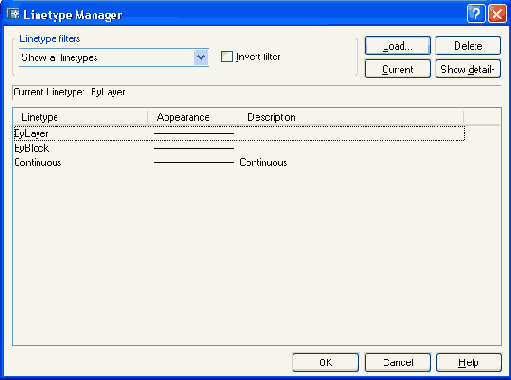Click the Cancel button
The image size is (511, 380).
coord(398,362)
